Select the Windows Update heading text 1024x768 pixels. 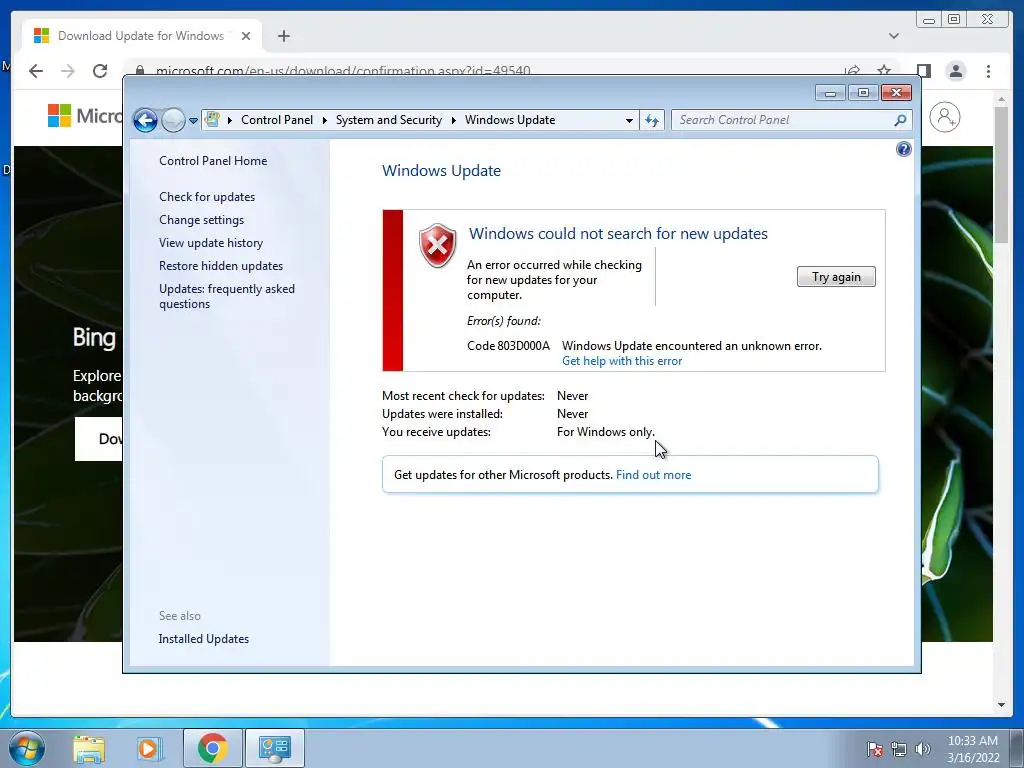coord(441,170)
